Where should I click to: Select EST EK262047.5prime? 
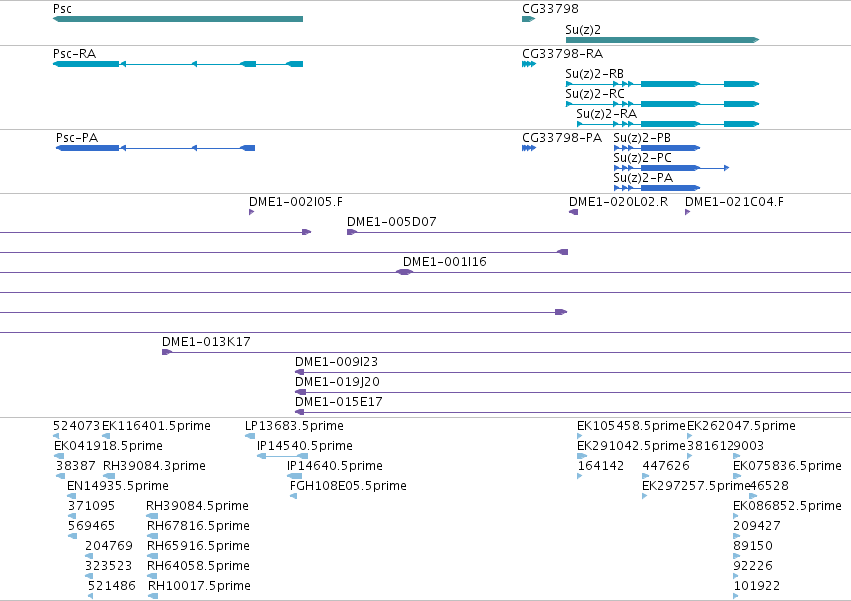pyautogui.click(x=741, y=426)
